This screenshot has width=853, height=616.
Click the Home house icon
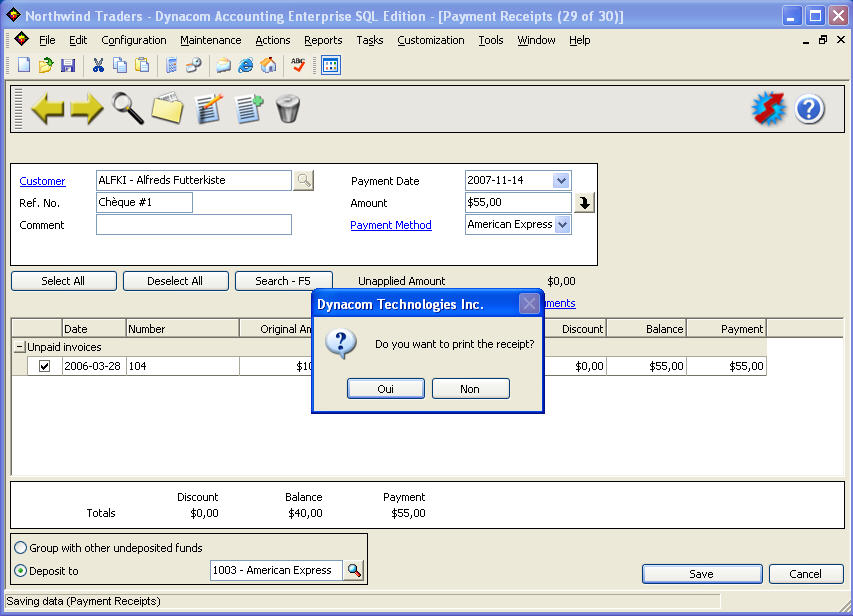268,65
